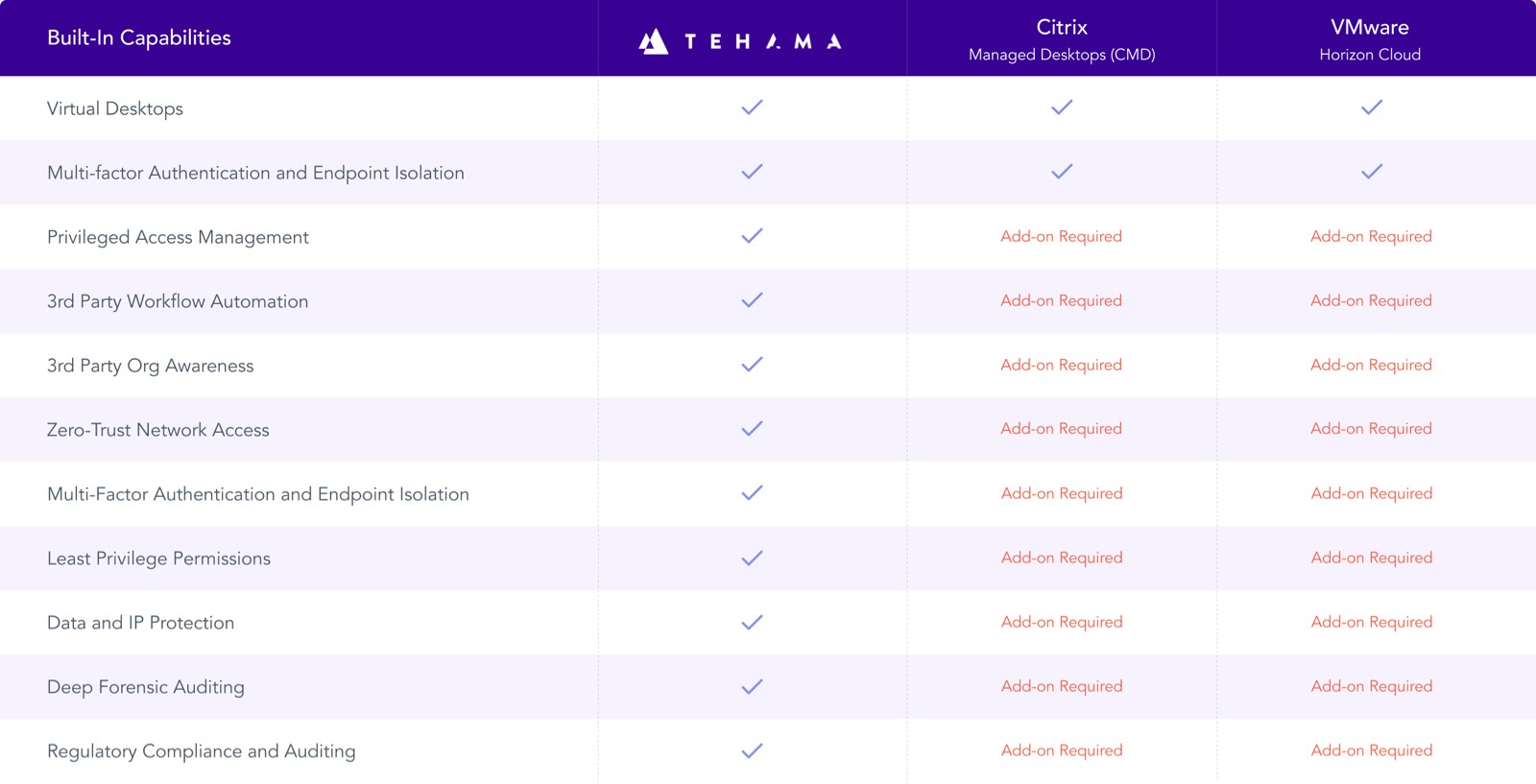1536x784 pixels.
Task: Click VMware checkmark in Multi-factor Authentication row (lowercase factor)
Action: tap(1372, 172)
